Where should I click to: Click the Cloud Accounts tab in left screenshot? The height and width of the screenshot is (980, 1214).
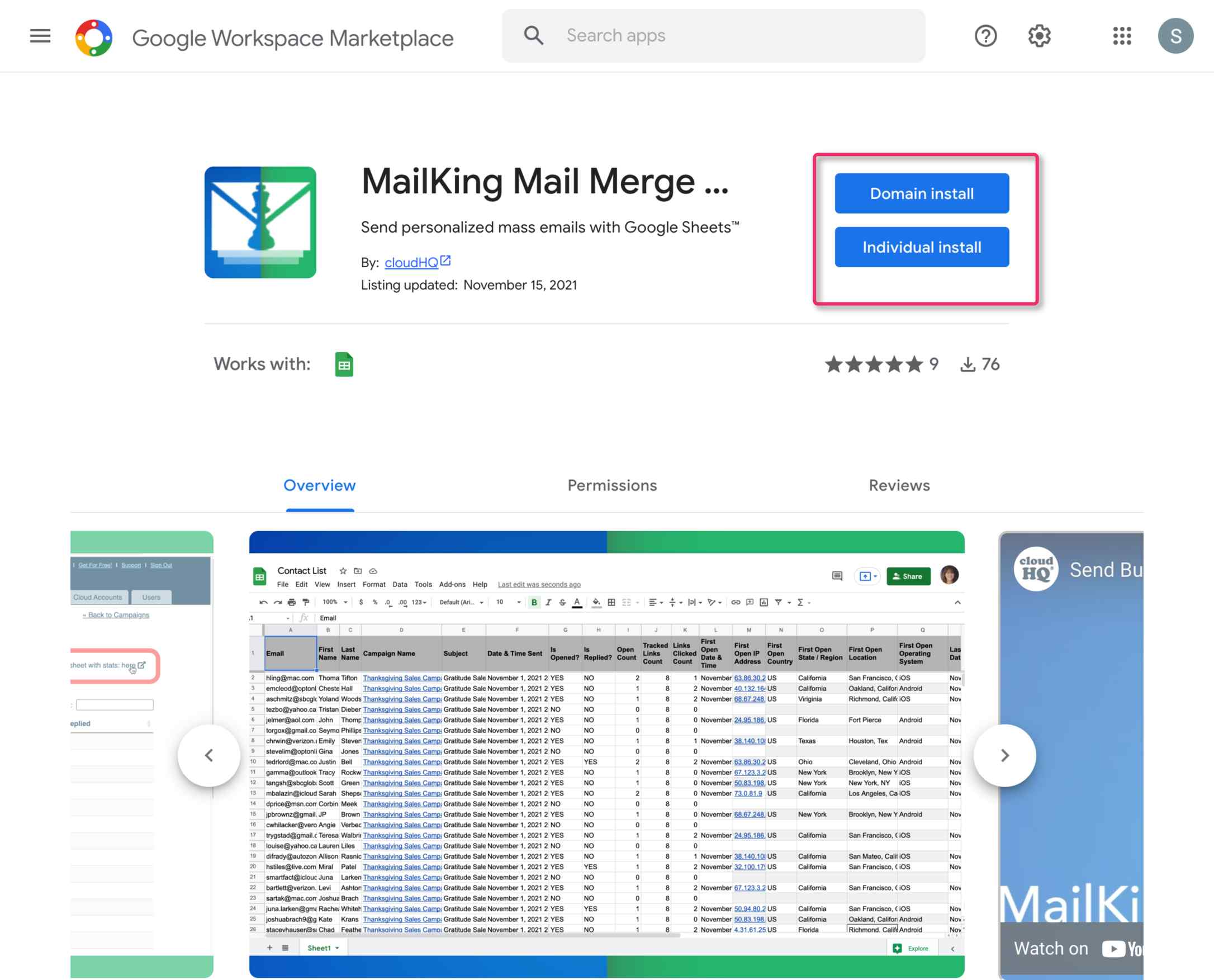click(x=98, y=597)
